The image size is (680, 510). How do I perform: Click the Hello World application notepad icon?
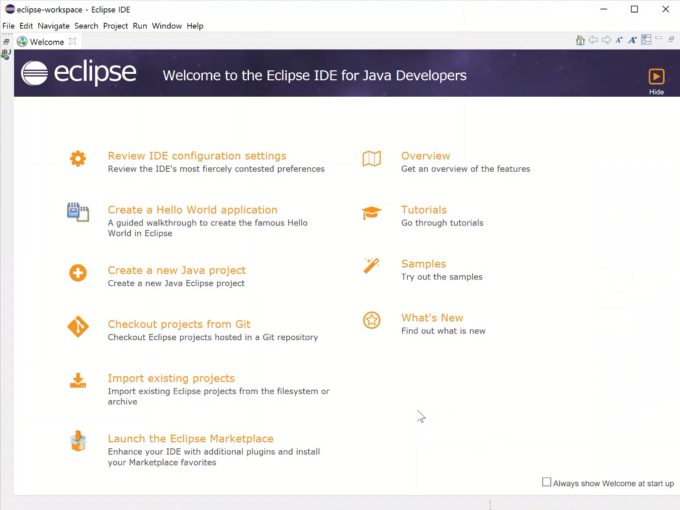tap(78, 212)
